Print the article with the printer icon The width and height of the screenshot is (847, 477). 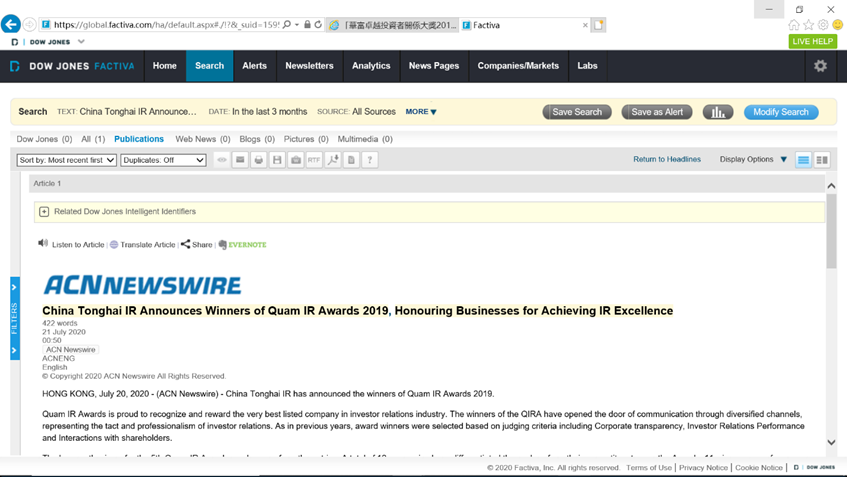click(x=259, y=160)
